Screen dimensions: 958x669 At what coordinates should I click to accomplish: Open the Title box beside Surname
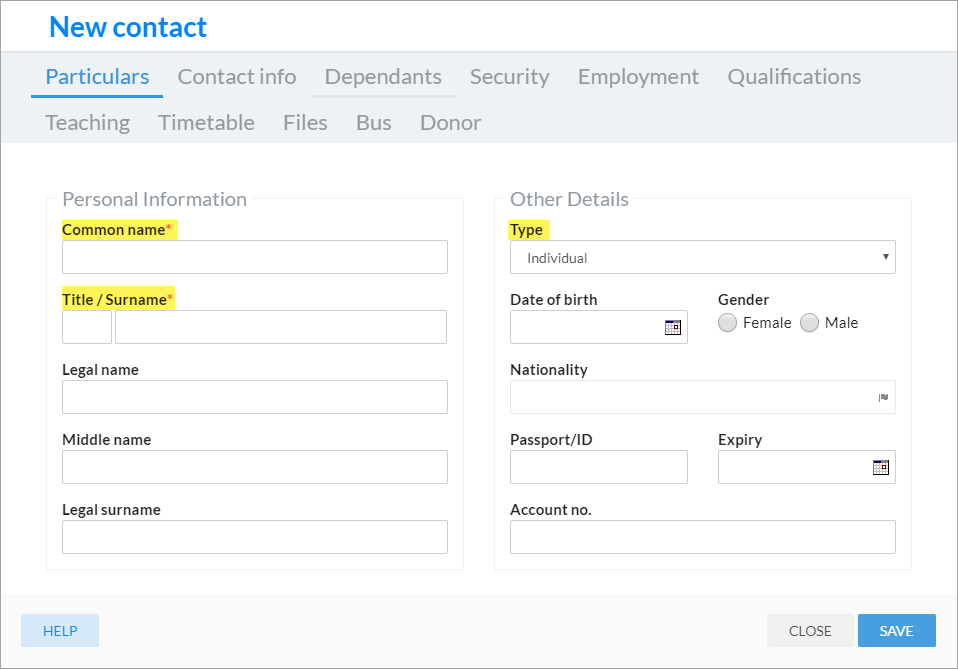point(87,327)
